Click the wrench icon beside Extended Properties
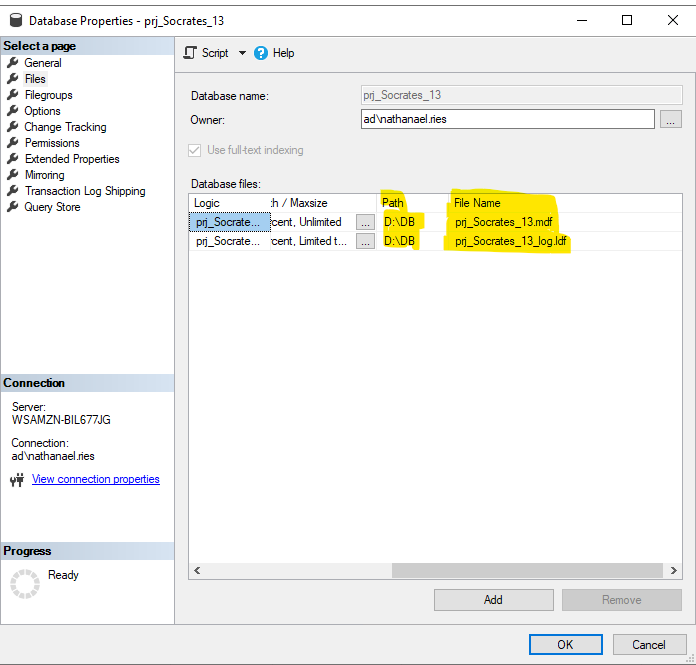 [13, 158]
